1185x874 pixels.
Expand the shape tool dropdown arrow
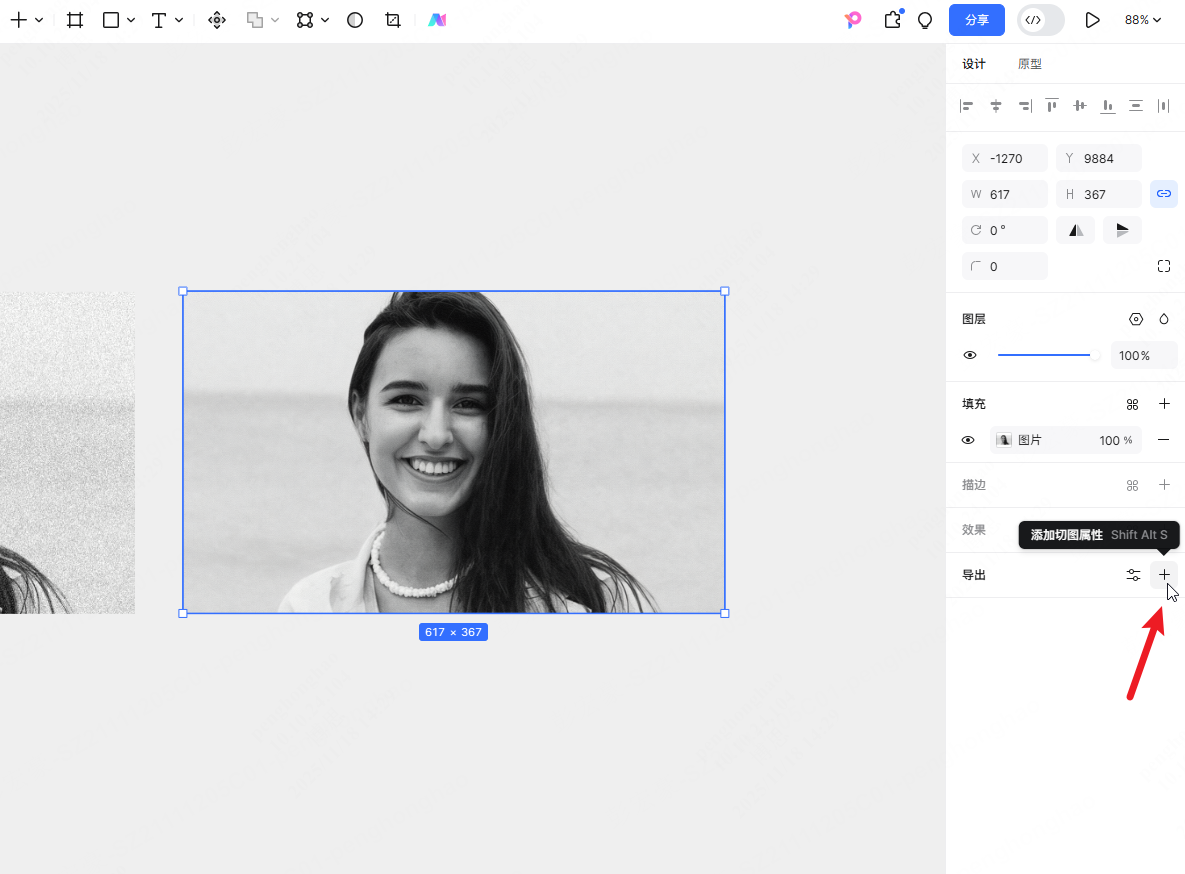click(x=131, y=20)
